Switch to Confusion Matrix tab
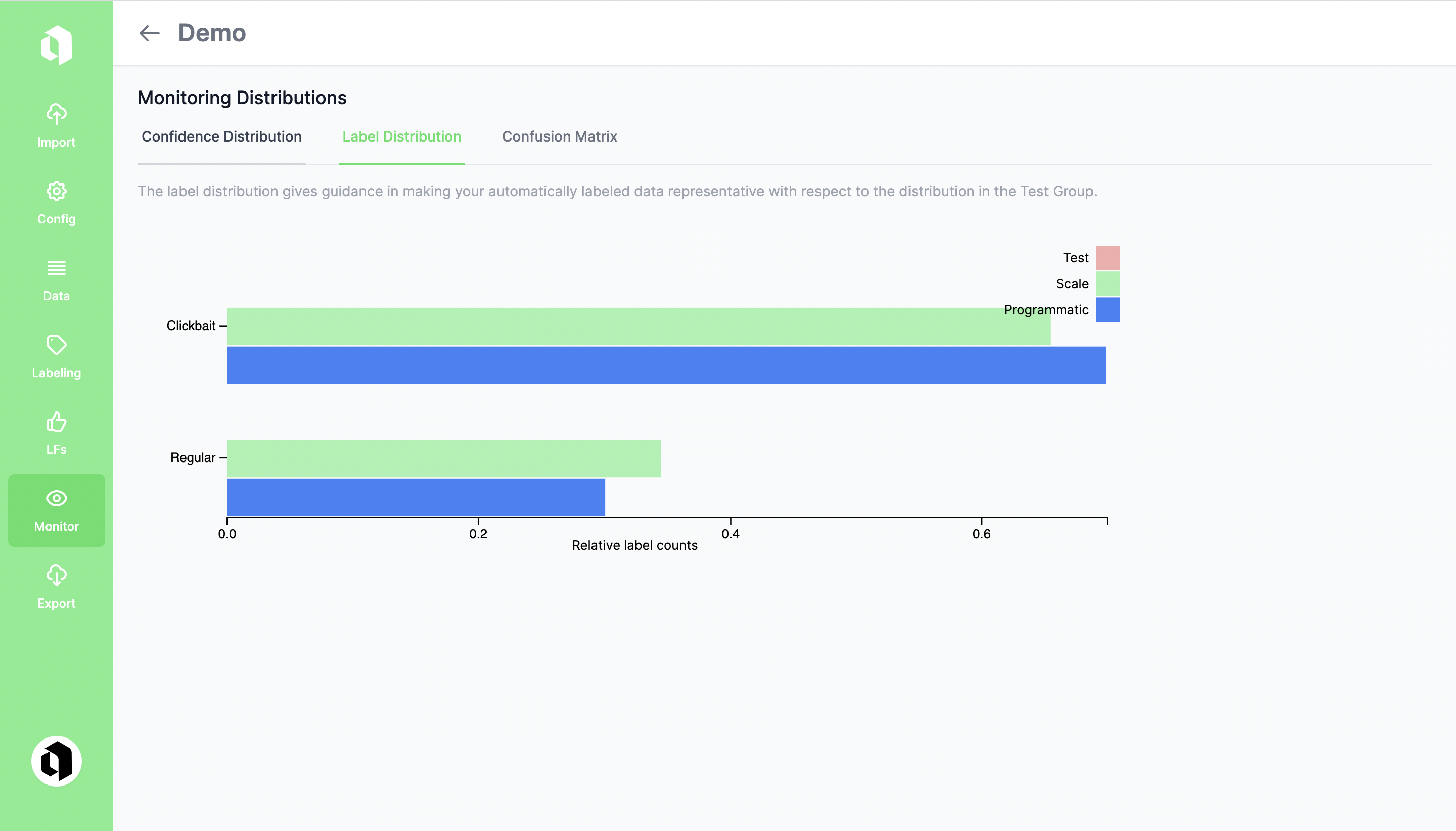Viewport: 1456px width, 831px height. 559,137
